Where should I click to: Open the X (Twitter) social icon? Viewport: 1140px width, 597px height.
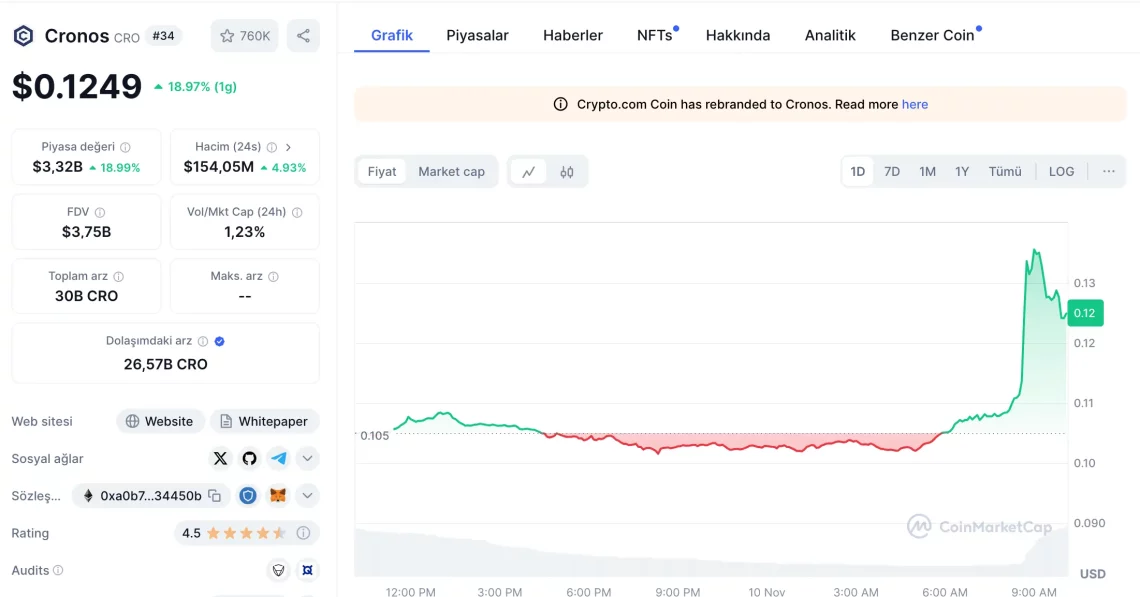pos(220,458)
